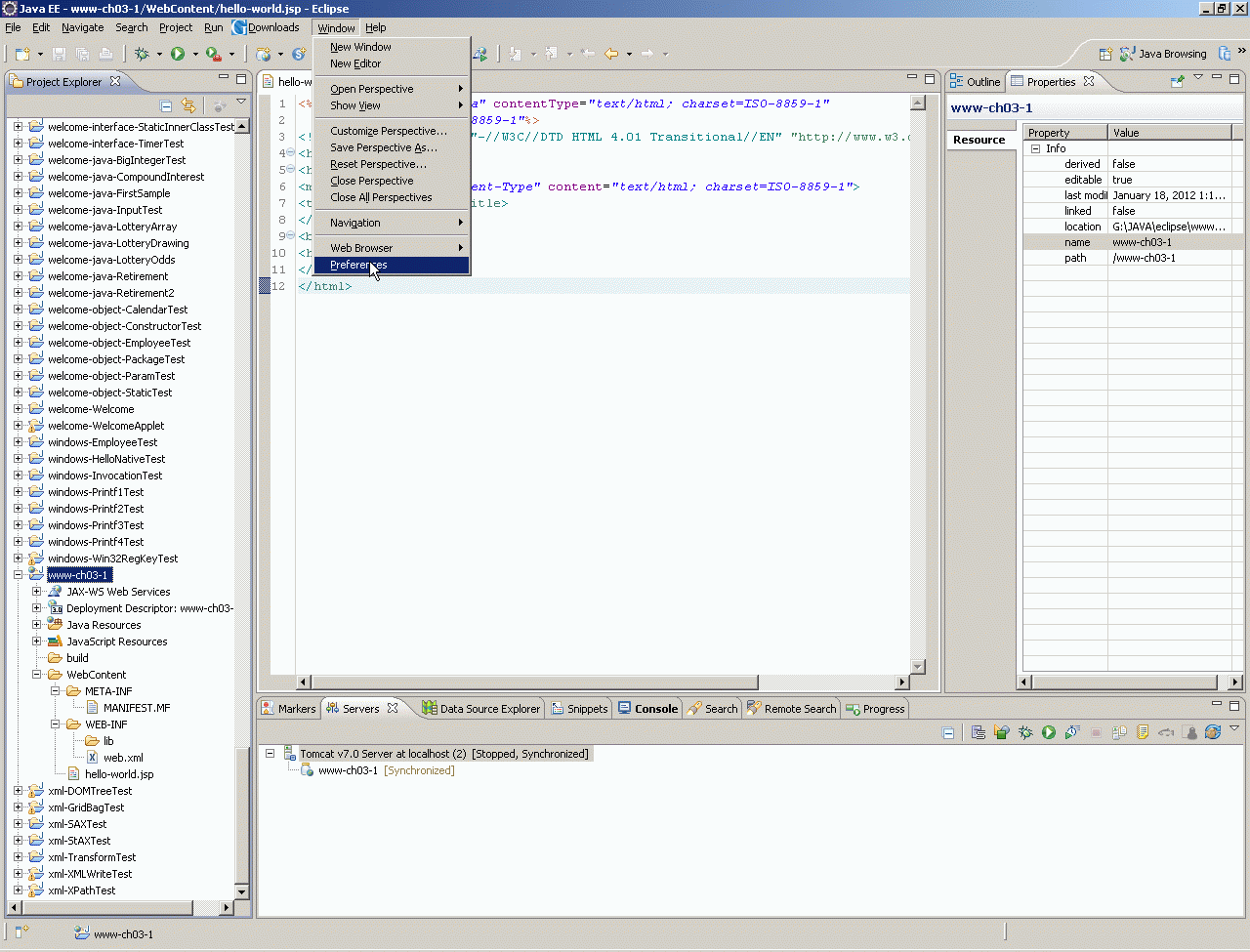Collapse the Tomcat v7.0 Server node
The width and height of the screenshot is (1250, 952).
[x=271, y=754]
